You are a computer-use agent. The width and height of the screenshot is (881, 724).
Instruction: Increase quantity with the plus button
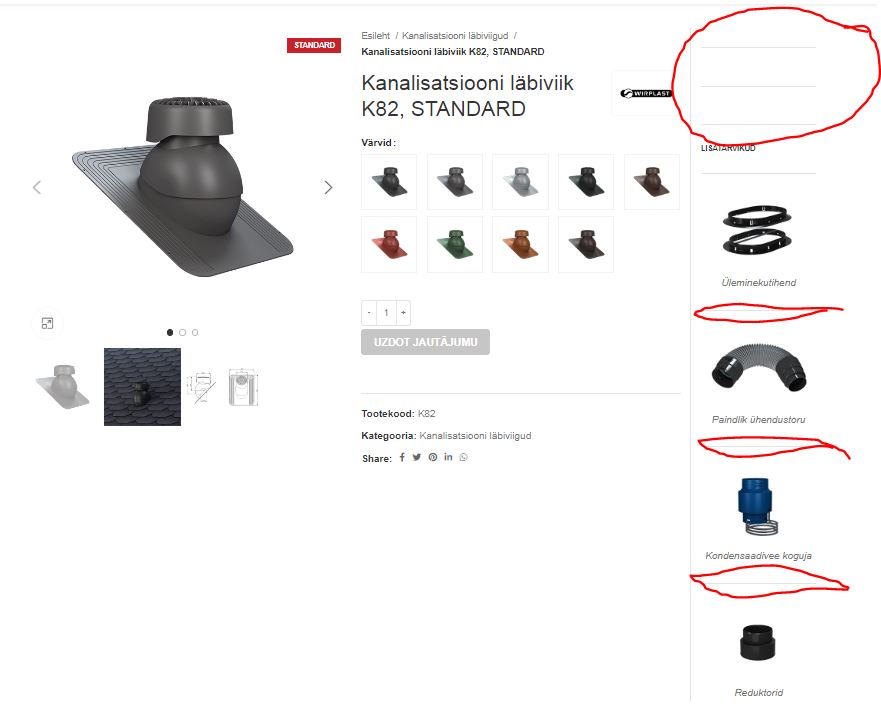click(403, 312)
